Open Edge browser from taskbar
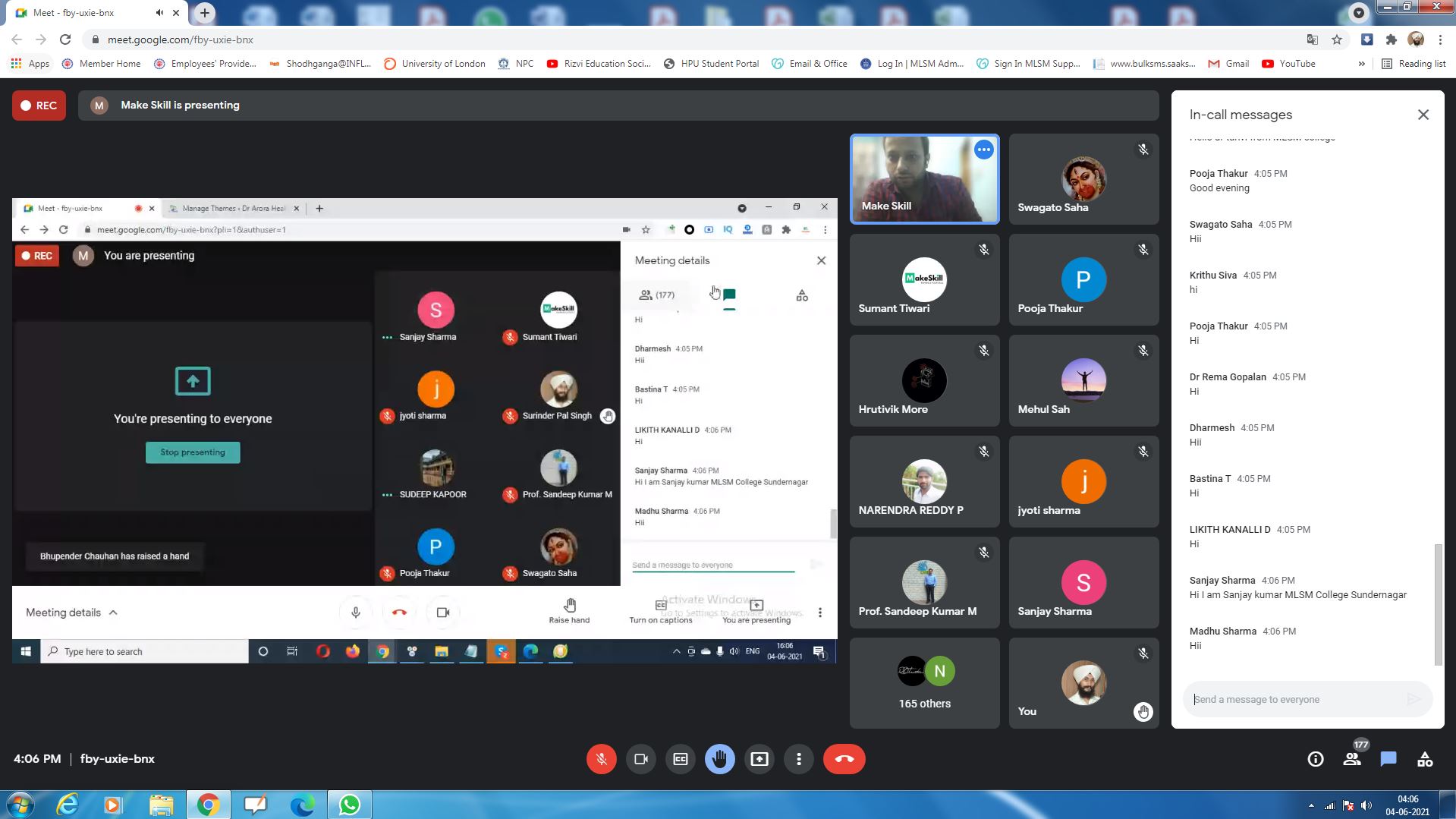Viewport: 1456px width, 819px height. 302,805
